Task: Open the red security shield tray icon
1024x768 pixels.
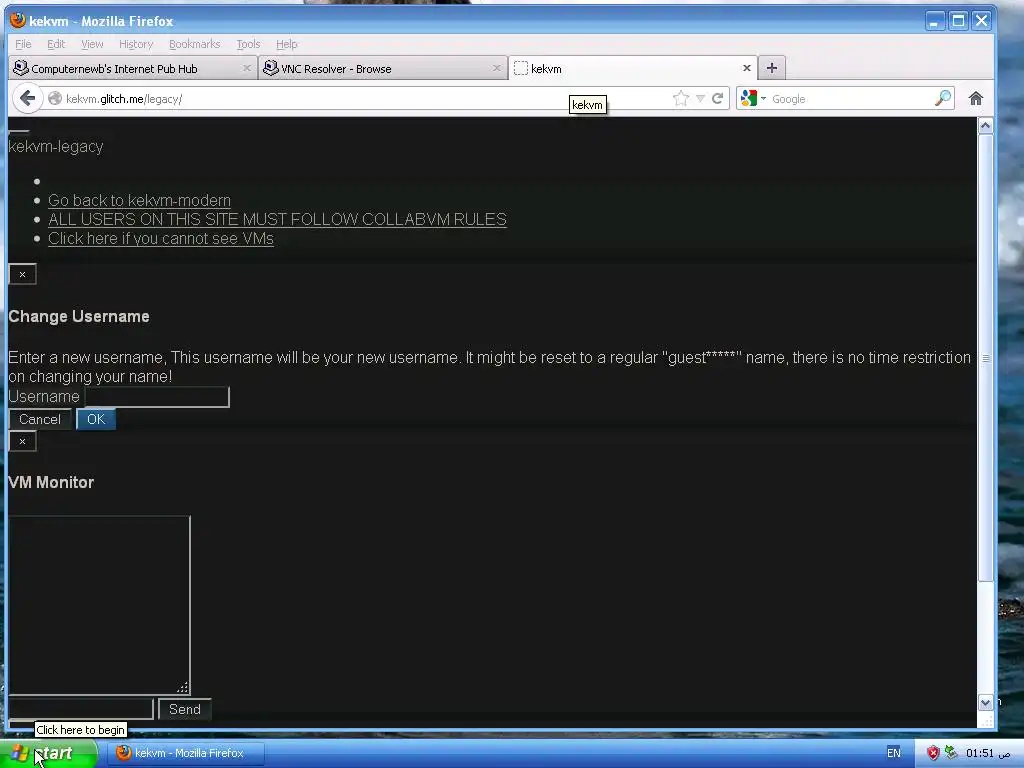Action: (x=933, y=753)
